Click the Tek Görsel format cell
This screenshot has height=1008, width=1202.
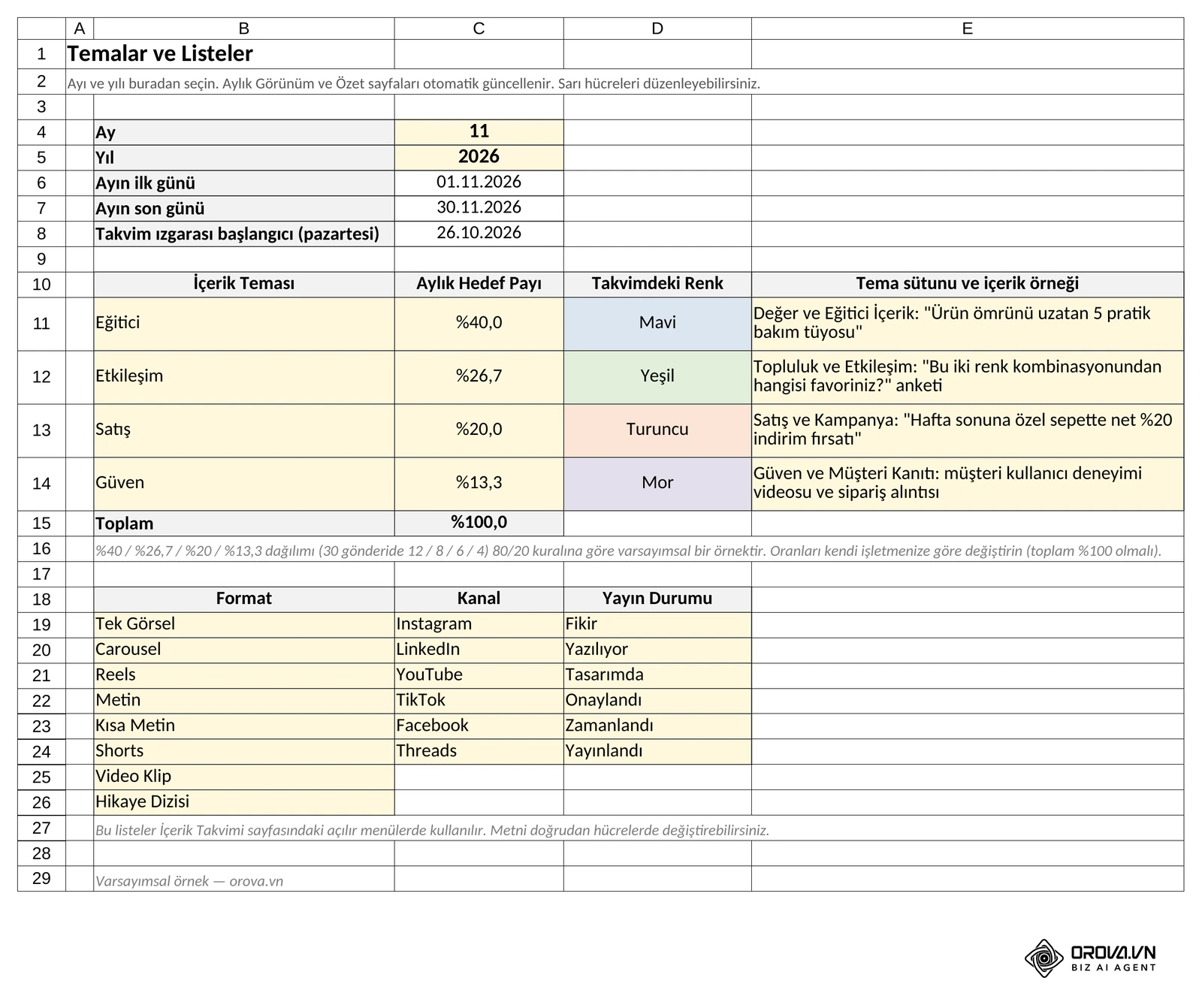[244, 625]
